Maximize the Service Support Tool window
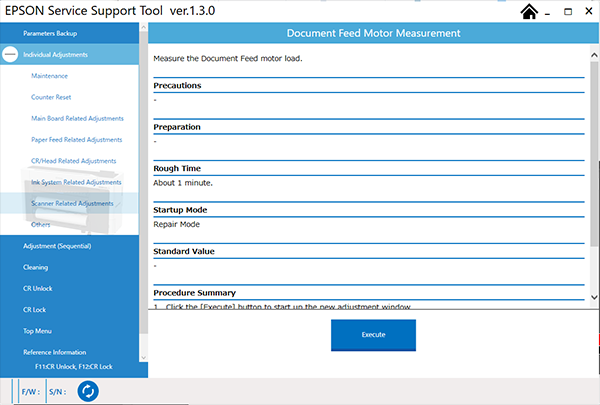This screenshot has height=405, width=600. pos(568,11)
